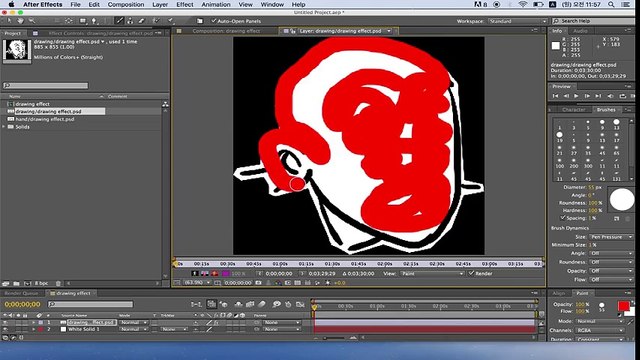The image size is (640, 360).
Task: Select the hand/drawing effect.psd project item
Action: pos(45,119)
